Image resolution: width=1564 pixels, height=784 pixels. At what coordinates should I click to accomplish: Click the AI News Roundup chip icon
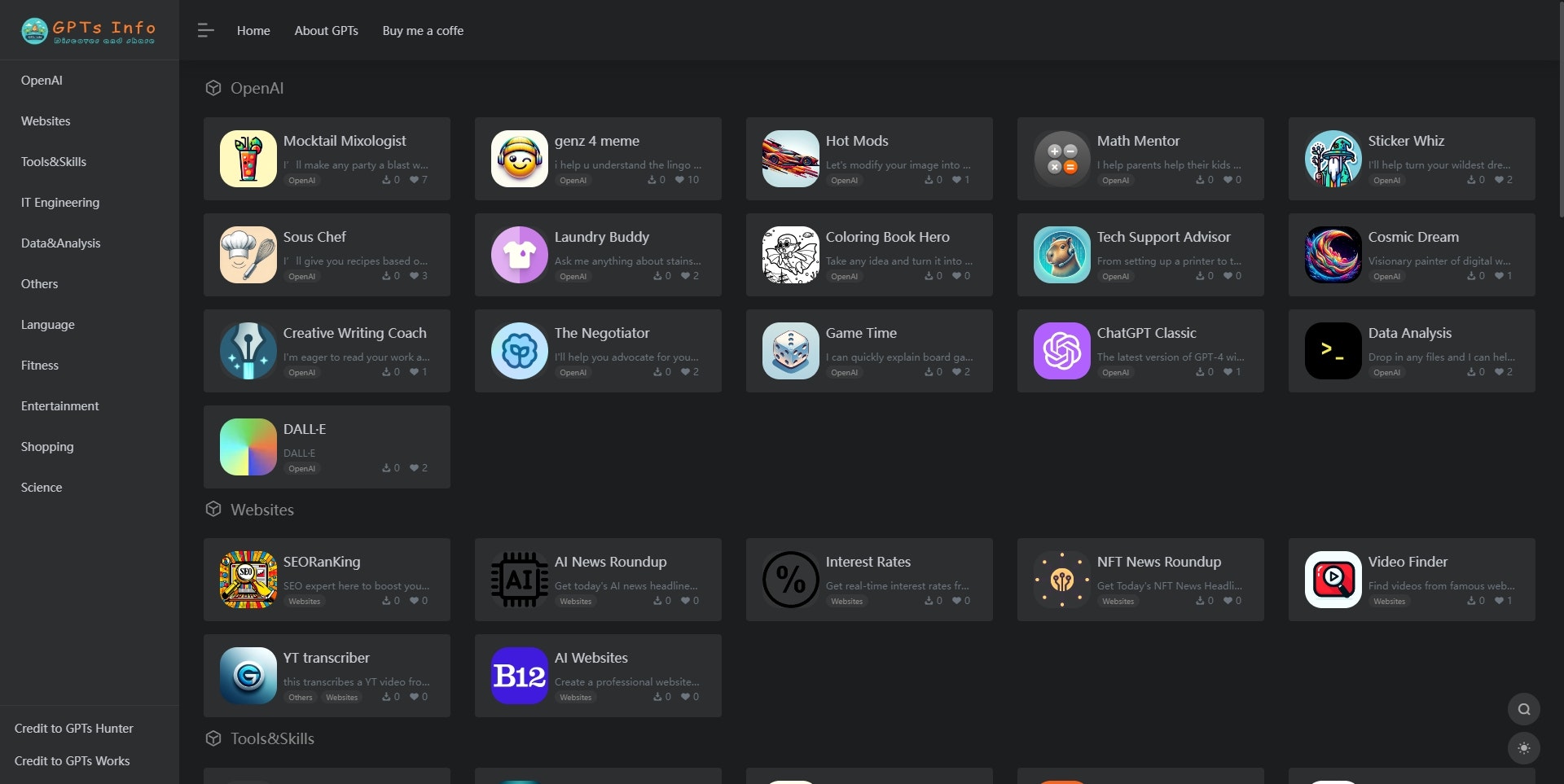click(x=520, y=580)
